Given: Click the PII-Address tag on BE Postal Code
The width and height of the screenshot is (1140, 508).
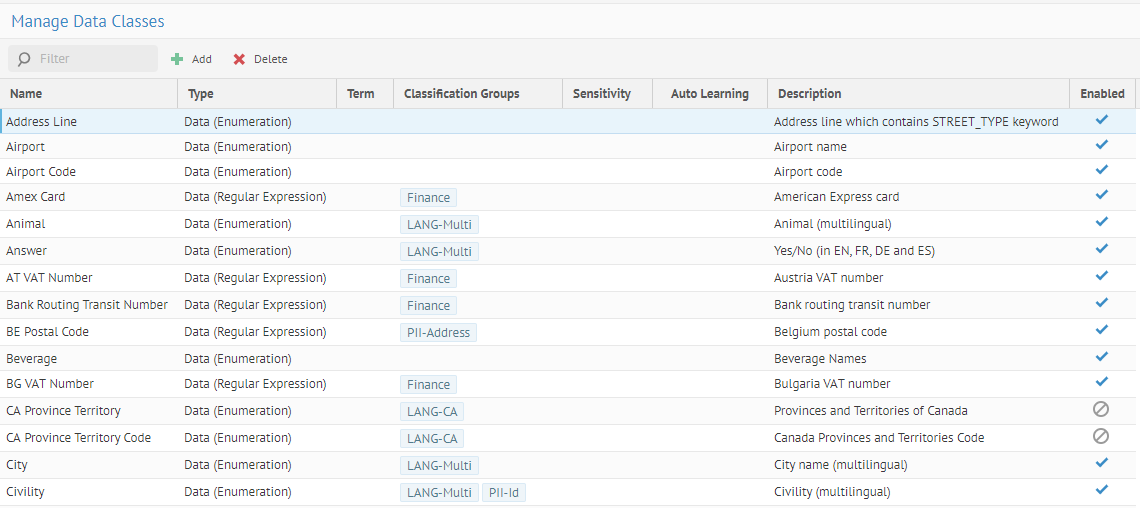Looking at the screenshot, I should [438, 332].
